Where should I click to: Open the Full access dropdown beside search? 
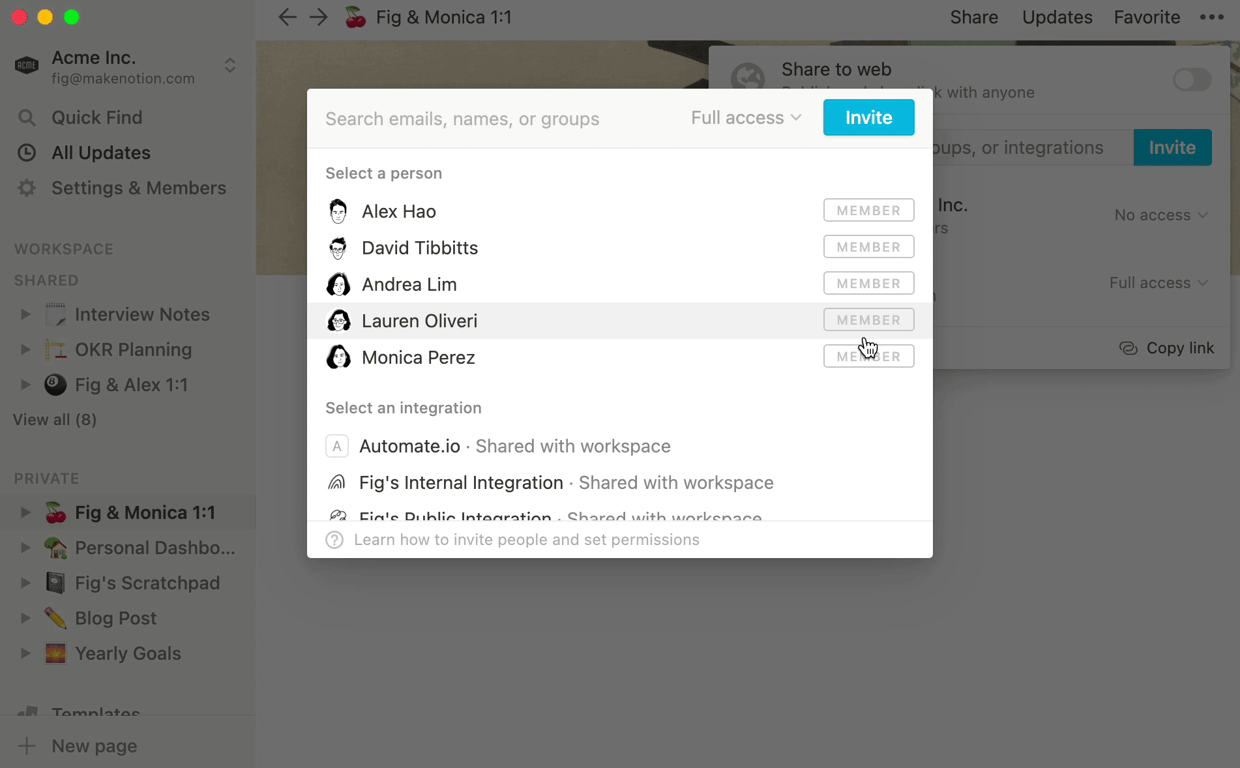746,118
